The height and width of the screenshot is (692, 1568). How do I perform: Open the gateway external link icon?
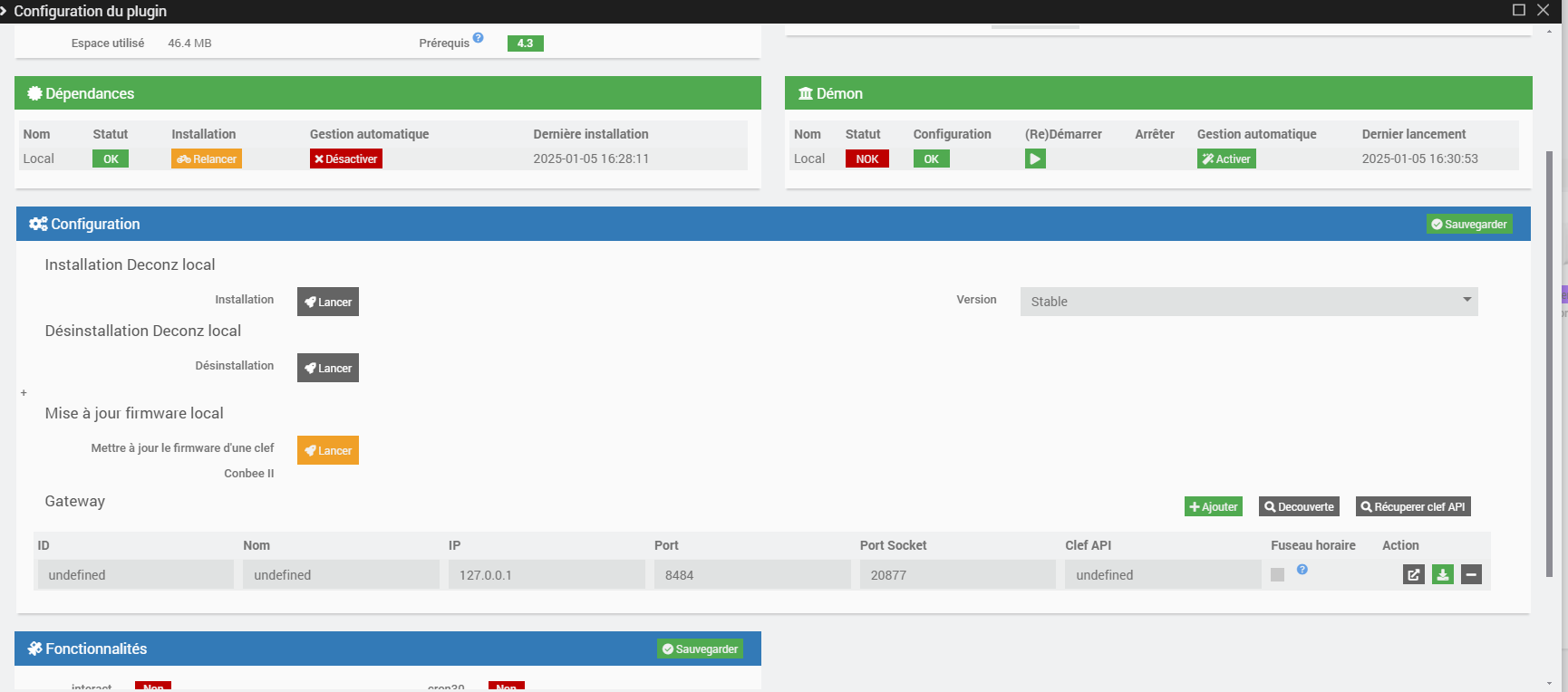coord(1414,574)
